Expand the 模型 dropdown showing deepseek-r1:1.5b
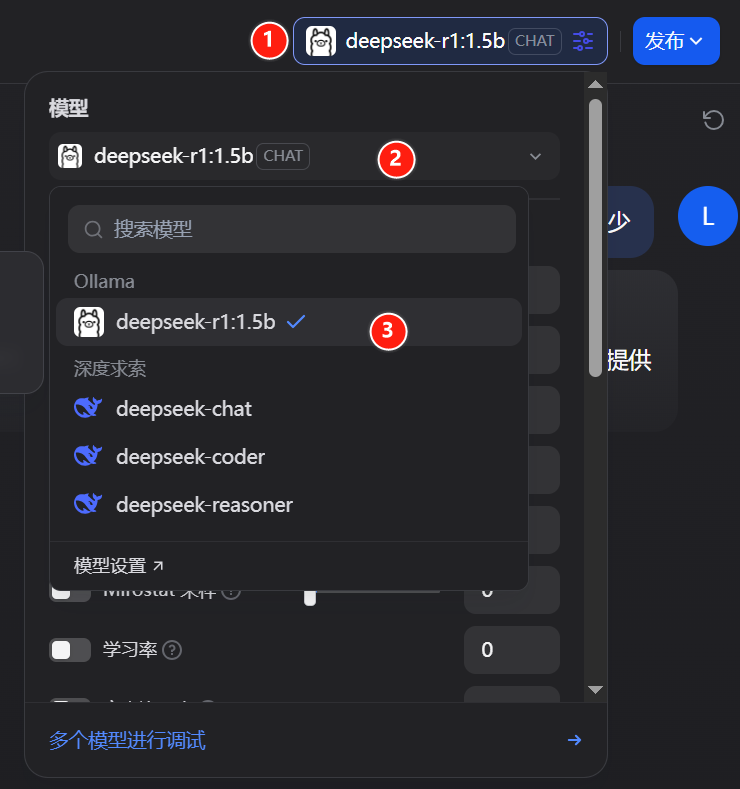 (x=304, y=156)
